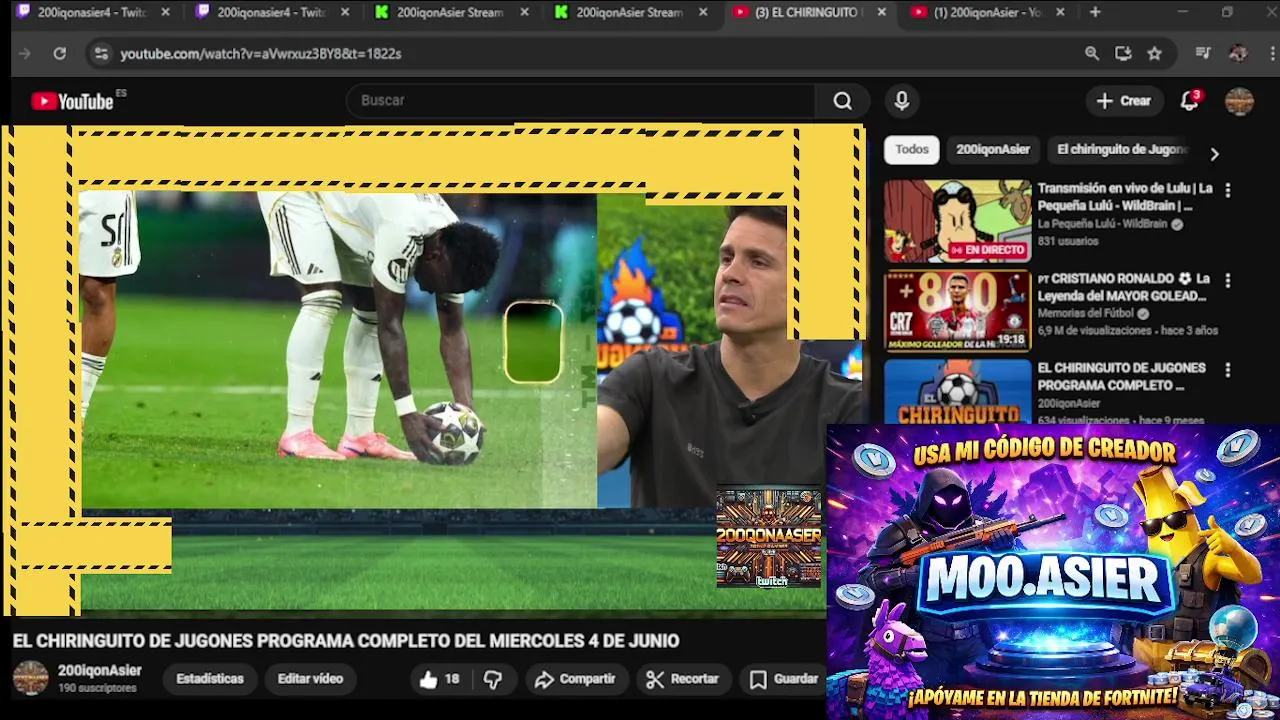
Task: Click the Crear button
Action: pos(1123,101)
